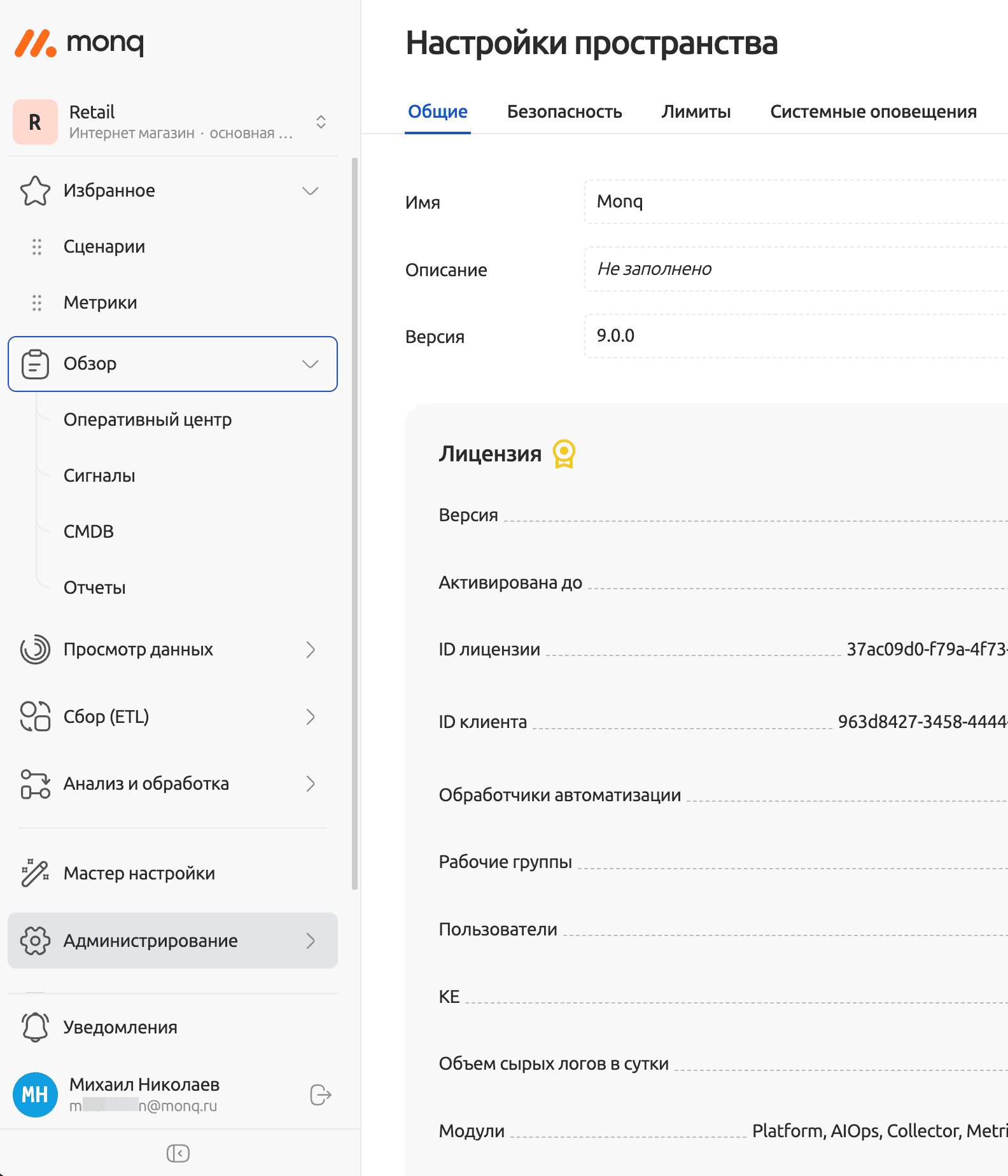Screen dimensions: 1008x1176
Task: Collapse the sidebar using the bottom panel icon
Action: coord(178,1153)
